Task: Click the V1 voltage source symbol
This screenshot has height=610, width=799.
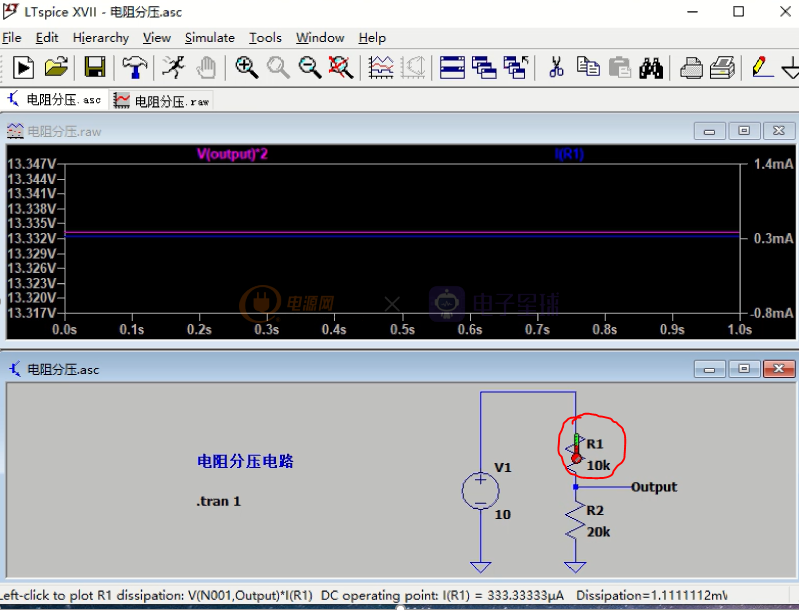Action: click(x=480, y=491)
